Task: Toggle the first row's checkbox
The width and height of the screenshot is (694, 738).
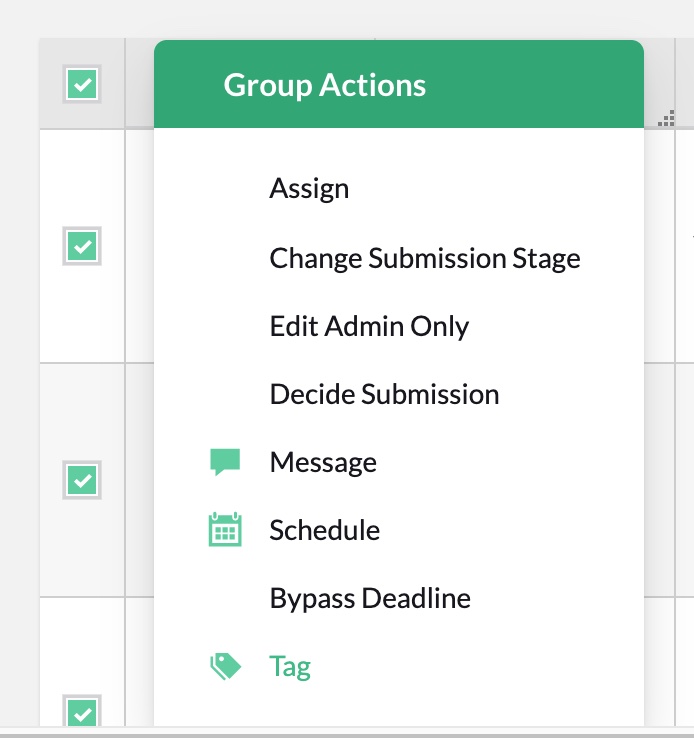Action: coord(82,246)
